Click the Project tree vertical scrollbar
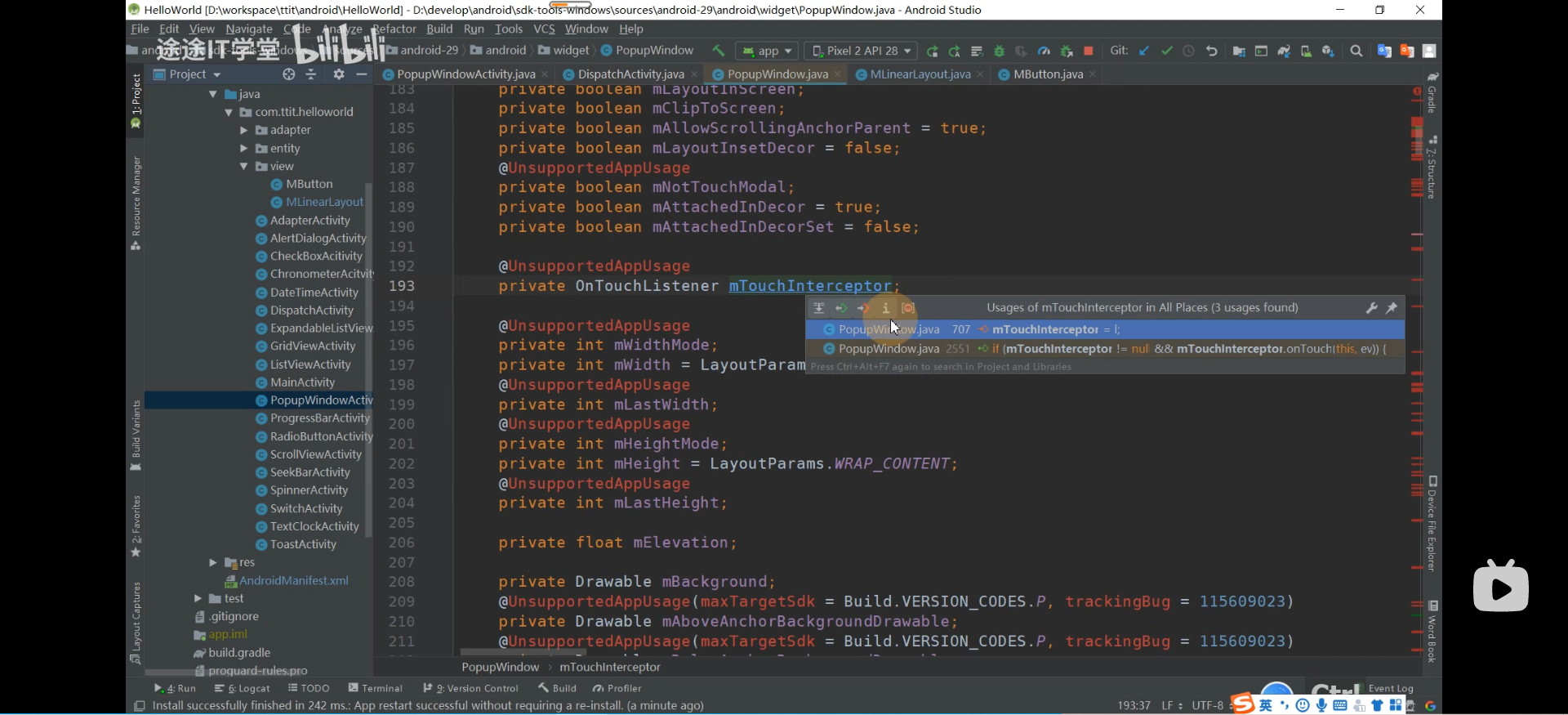This screenshot has height=715, width=1568. click(368, 360)
